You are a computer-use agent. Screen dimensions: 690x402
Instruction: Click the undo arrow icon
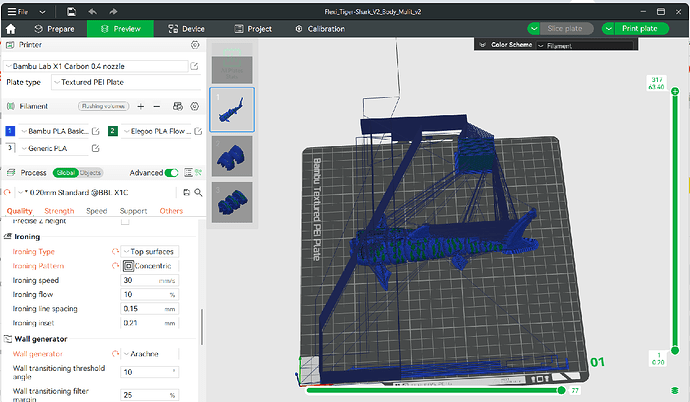tap(92, 12)
